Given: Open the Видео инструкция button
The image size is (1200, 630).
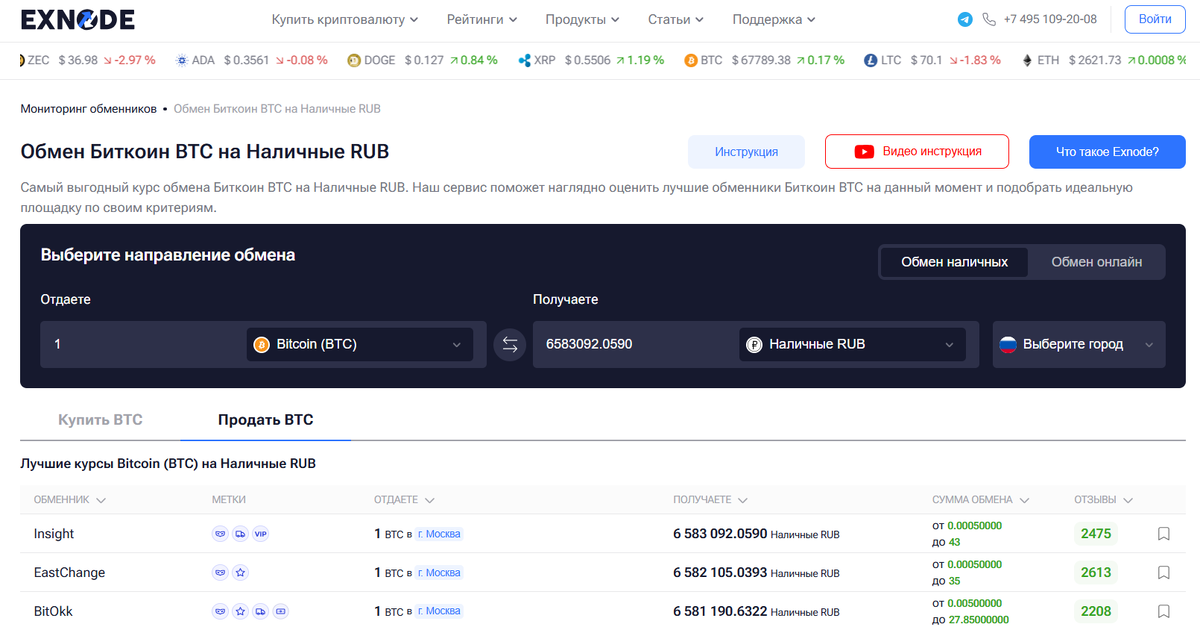Looking at the screenshot, I should [917, 152].
